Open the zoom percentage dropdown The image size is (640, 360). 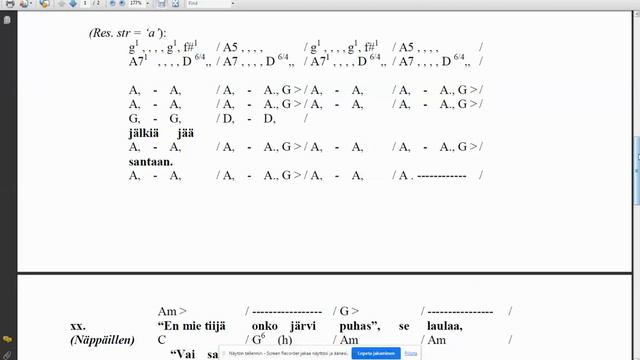[148, 4]
